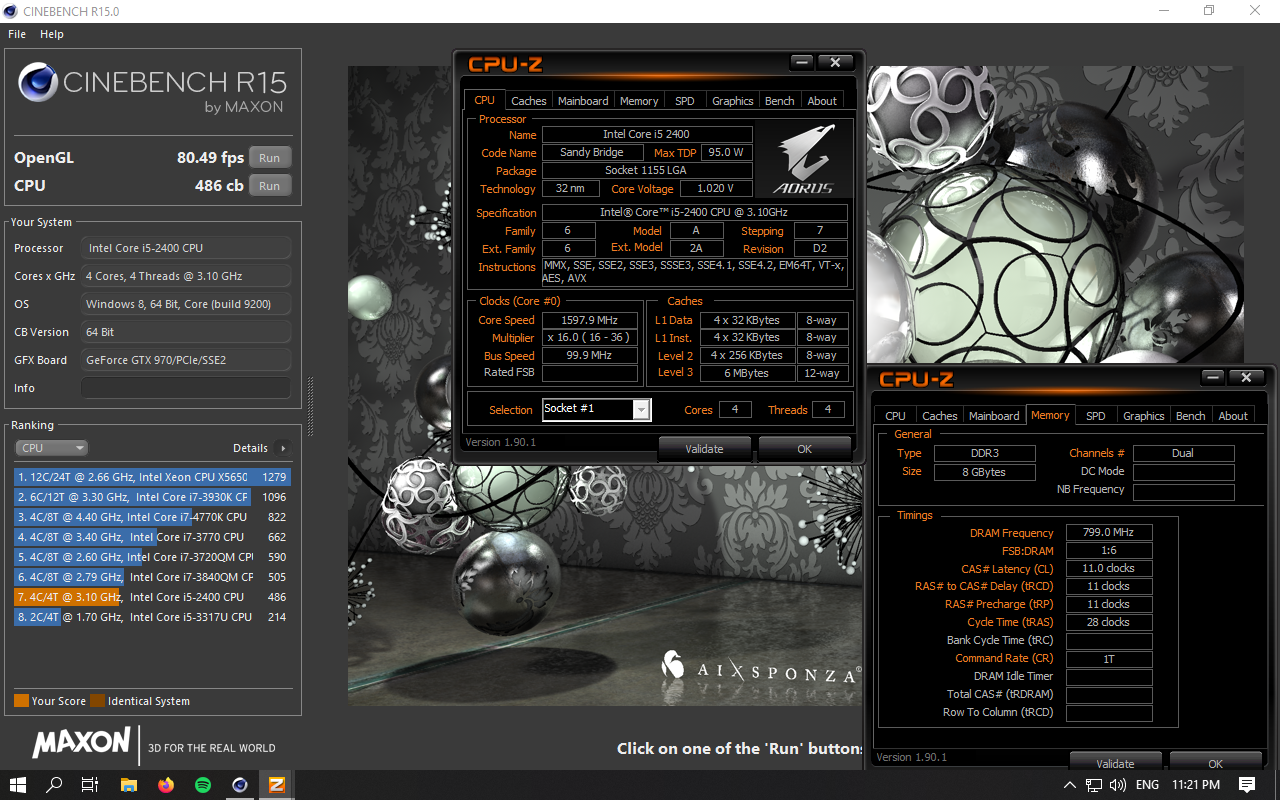
Task: Select Core i5-3317U ranking row
Action: tap(152, 617)
